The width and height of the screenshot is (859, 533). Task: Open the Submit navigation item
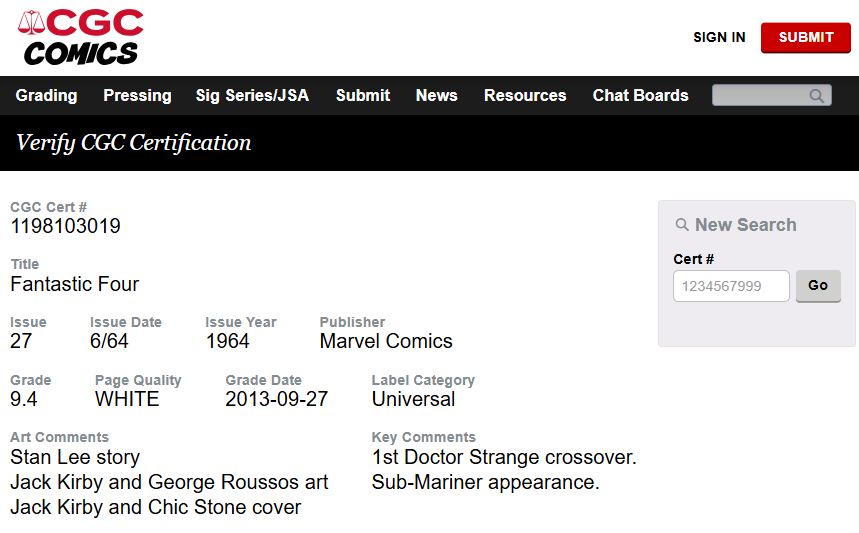363,96
